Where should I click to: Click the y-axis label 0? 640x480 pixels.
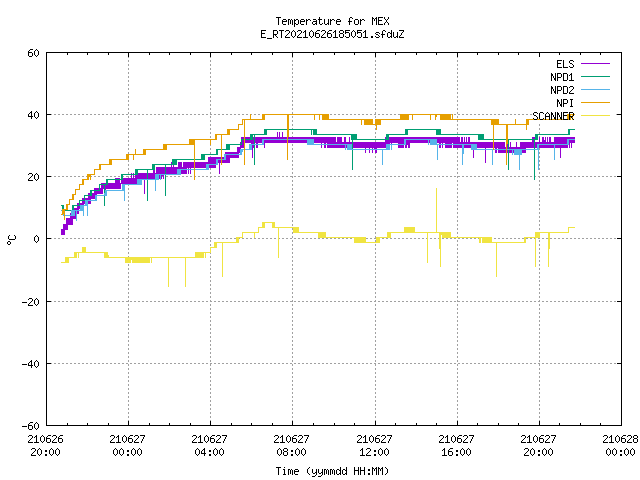(37, 239)
